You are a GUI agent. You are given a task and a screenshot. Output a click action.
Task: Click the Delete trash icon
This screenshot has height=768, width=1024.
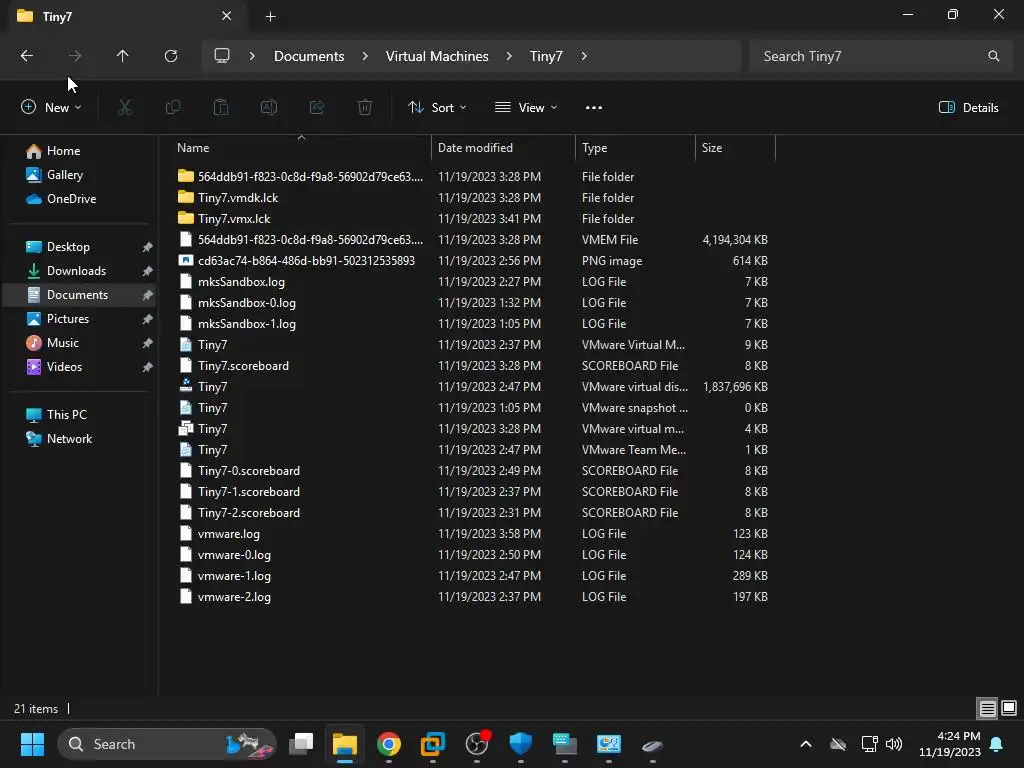tap(365, 107)
